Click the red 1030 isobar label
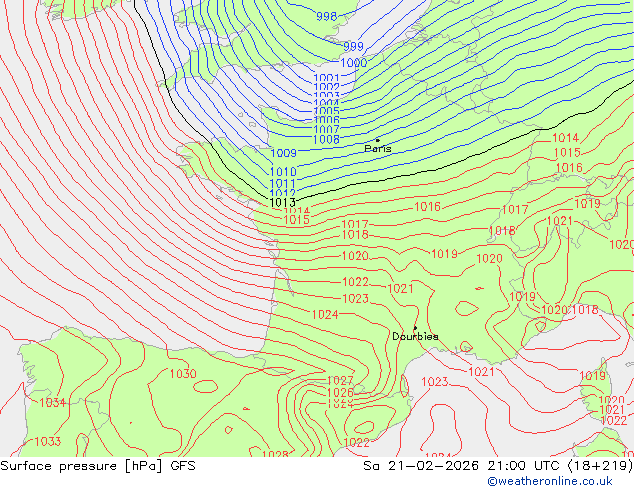Viewport: 634px width, 490px height. (183, 374)
